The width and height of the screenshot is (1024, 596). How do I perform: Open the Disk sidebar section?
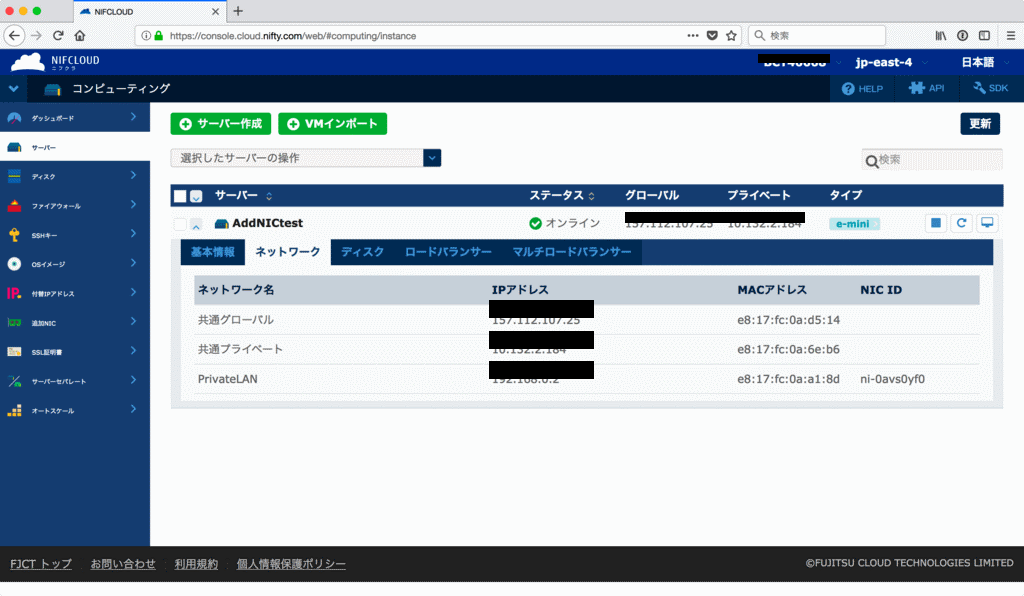pos(74,176)
